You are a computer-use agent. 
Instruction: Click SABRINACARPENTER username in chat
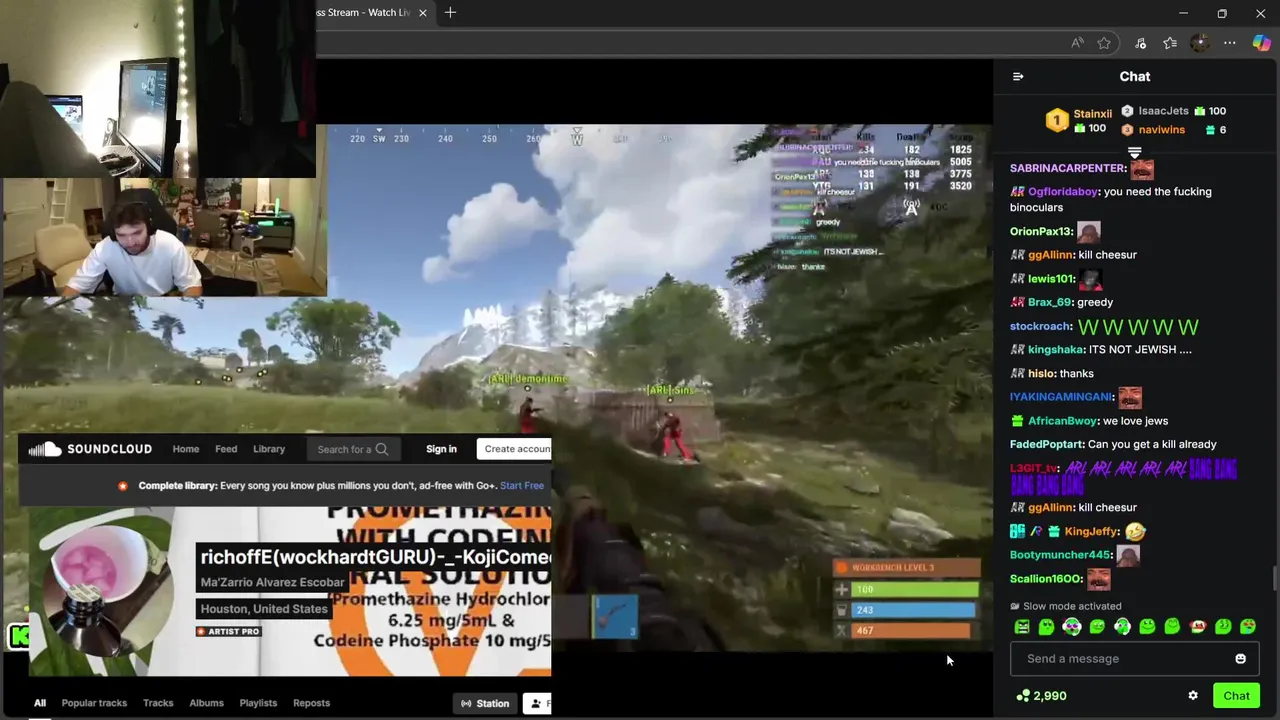(x=1067, y=168)
